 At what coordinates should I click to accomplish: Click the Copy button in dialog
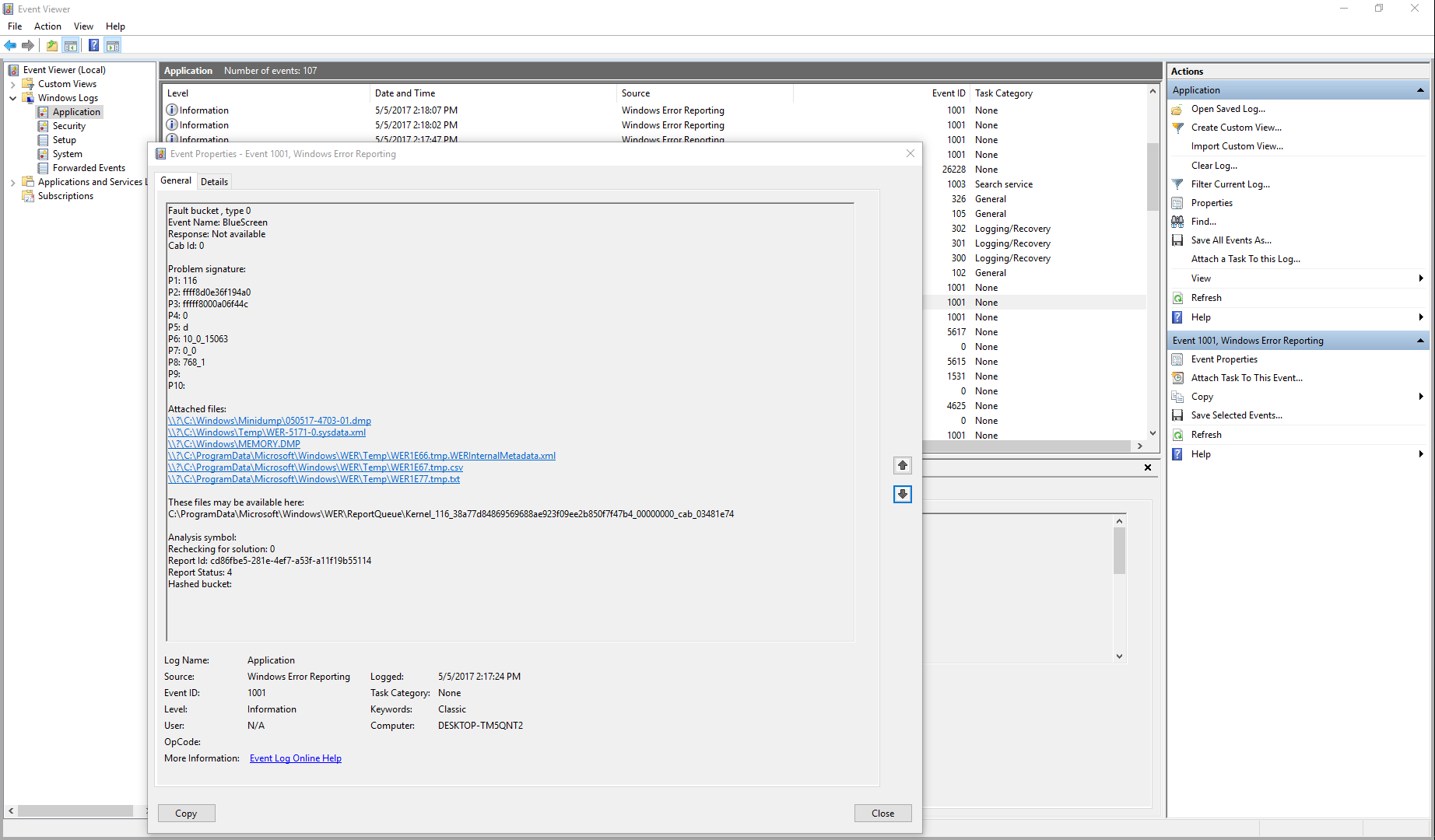(186, 813)
